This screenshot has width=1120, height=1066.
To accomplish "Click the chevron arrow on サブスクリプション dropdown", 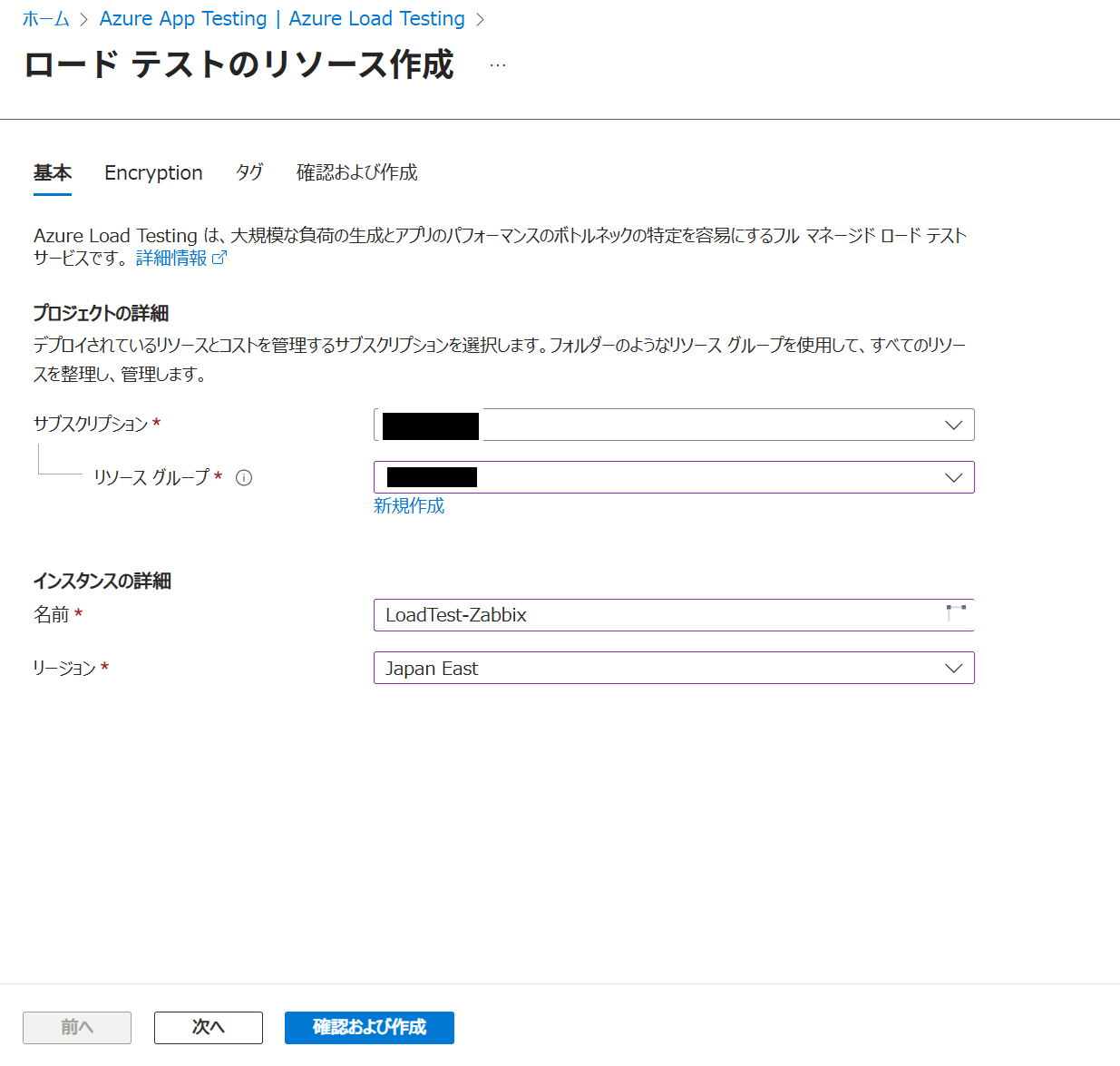I will [x=953, y=425].
